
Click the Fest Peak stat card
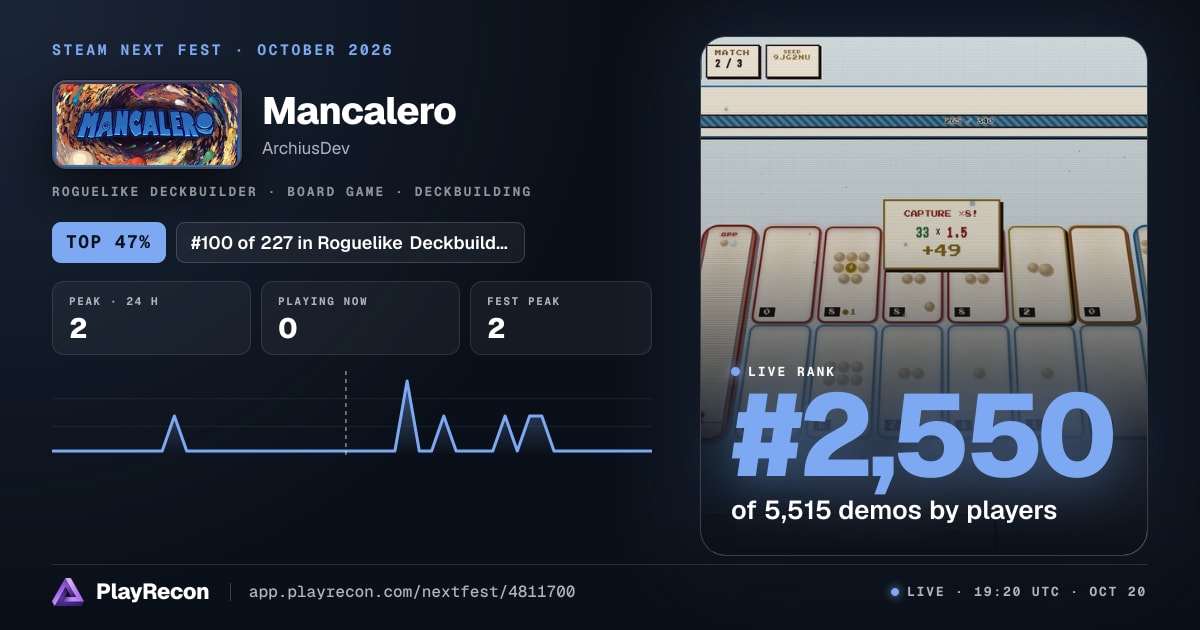coord(561,318)
